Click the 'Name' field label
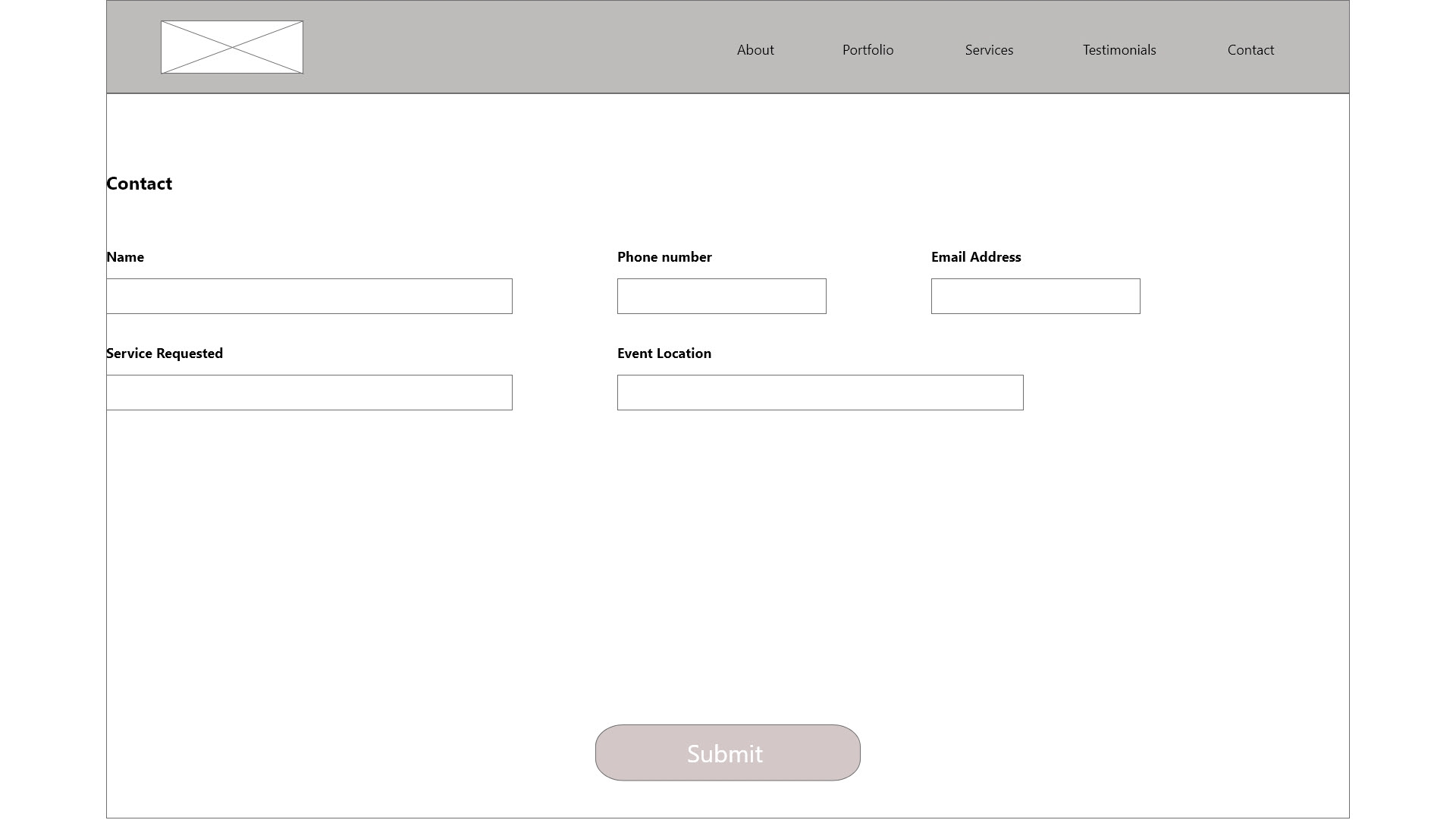 point(125,257)
